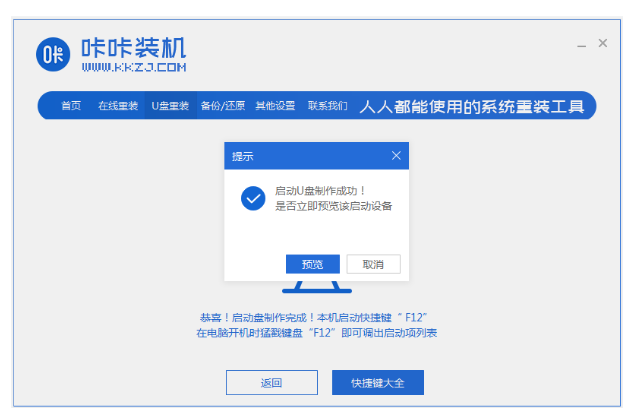Click the WWW.KKZJ.COM website text

[x=134, y=67]
